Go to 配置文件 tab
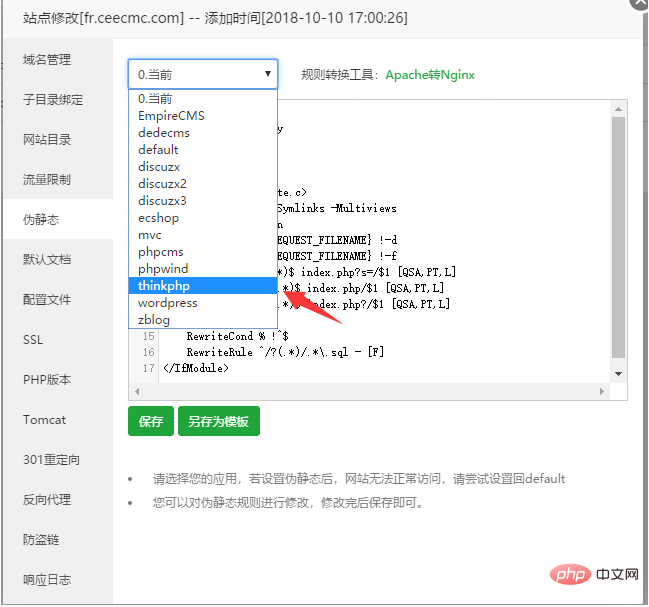The image size is (649, 607). pos(58,300)
